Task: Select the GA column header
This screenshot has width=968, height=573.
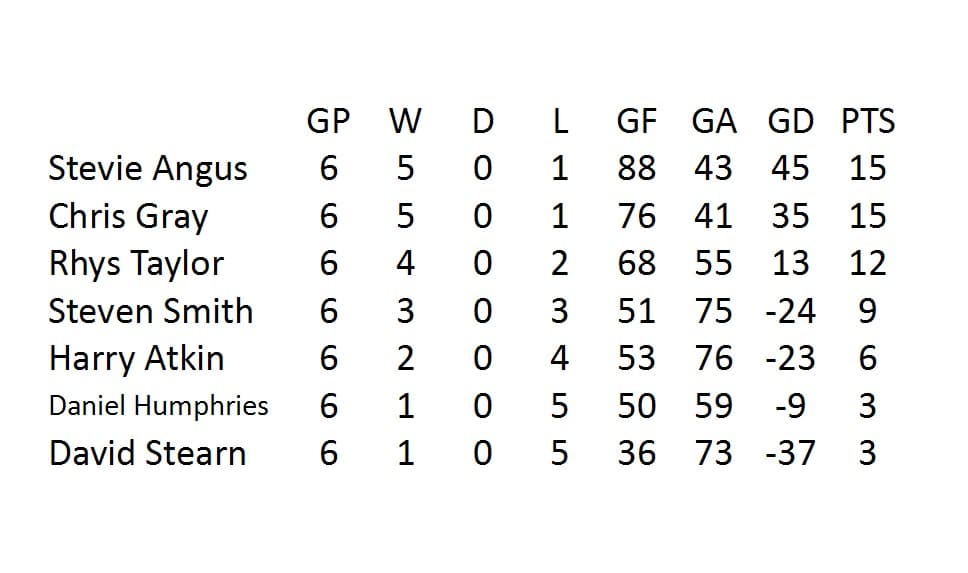Action: [713, 122]
